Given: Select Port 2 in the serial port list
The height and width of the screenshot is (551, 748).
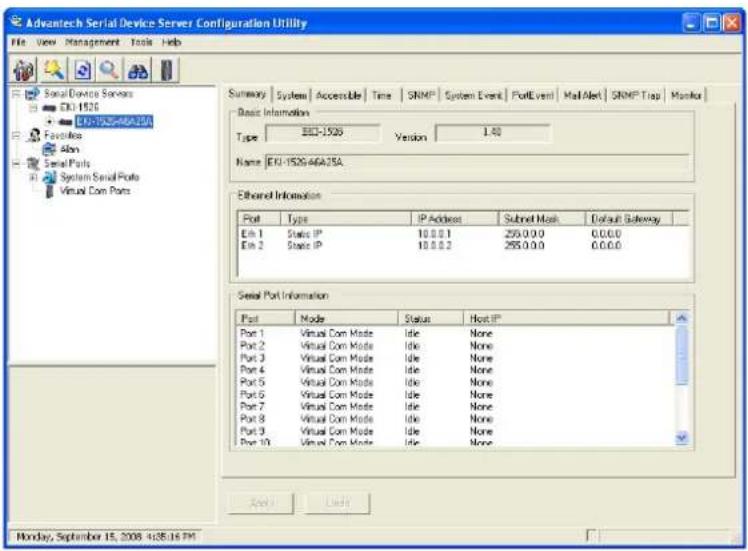Looking at the screenshot, I should pyautogui.click(x=456, y=345).
